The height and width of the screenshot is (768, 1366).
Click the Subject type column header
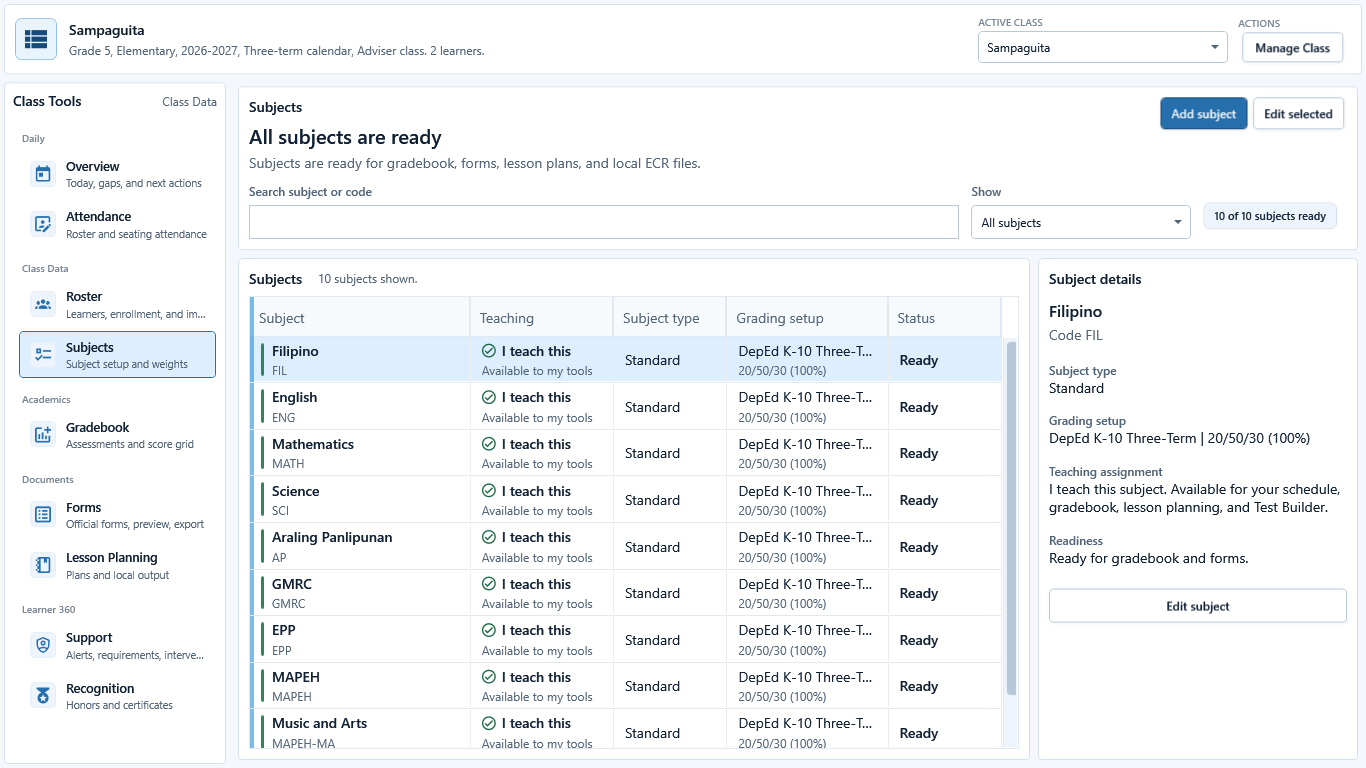(x=669, y=318)
